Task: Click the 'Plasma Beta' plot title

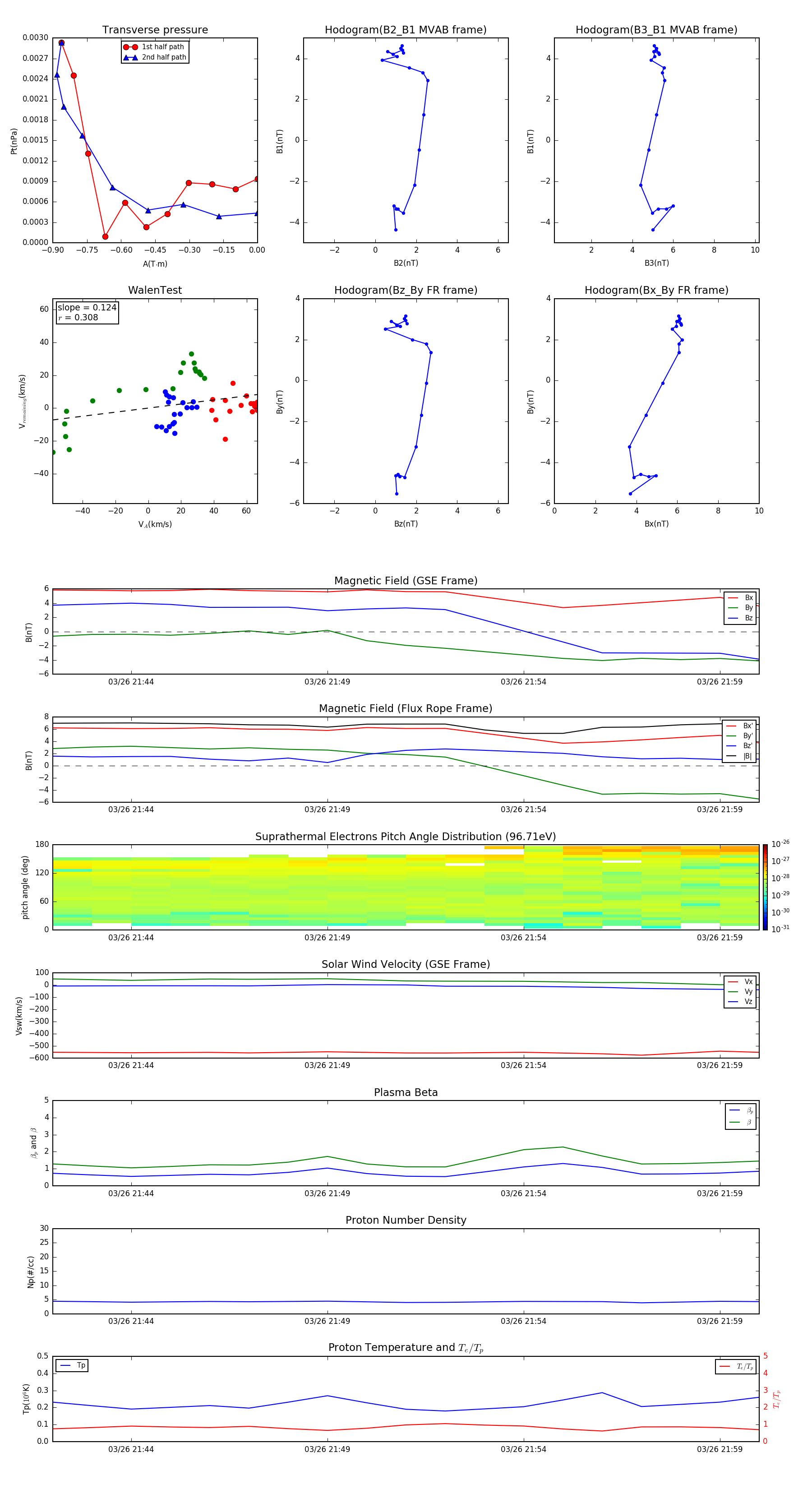Action: coord(406,1092)
